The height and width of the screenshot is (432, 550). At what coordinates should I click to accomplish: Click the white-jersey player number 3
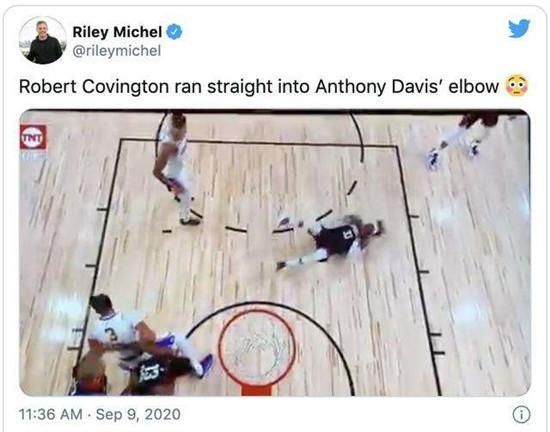119,331
